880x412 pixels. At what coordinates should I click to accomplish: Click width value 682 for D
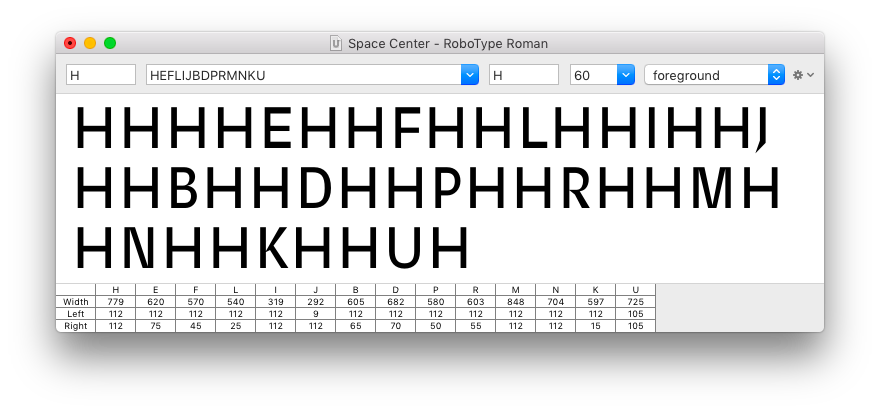pyautogui.click(x=396, y=302)
